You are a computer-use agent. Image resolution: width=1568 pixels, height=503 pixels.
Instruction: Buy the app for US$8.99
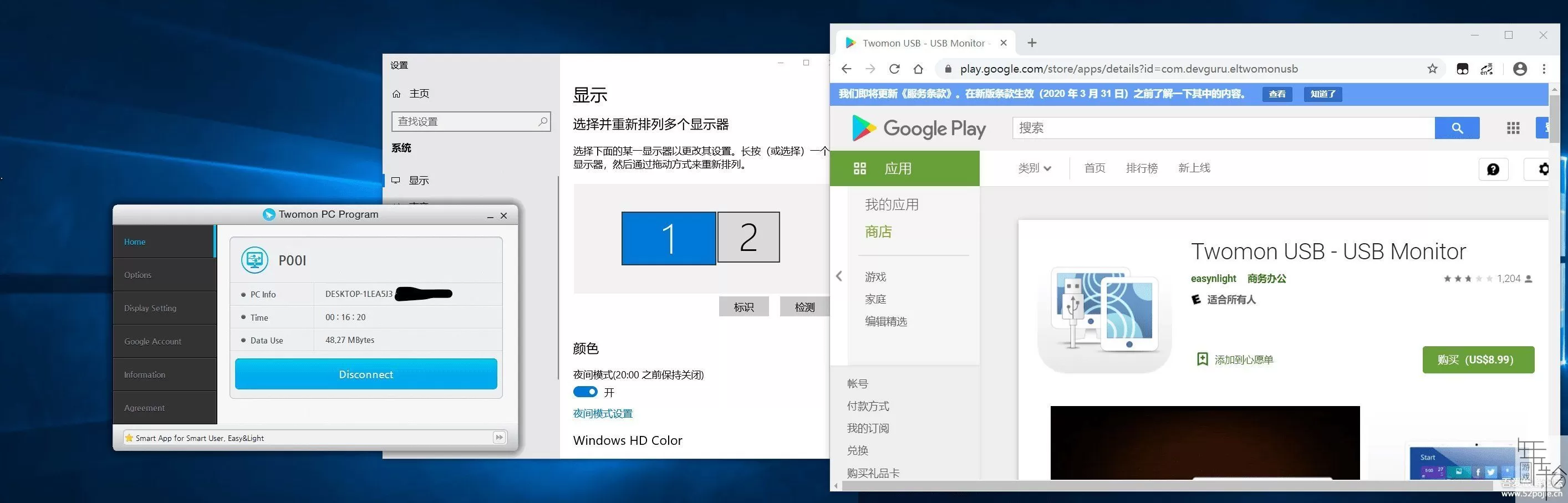(x=1478, y=360)
